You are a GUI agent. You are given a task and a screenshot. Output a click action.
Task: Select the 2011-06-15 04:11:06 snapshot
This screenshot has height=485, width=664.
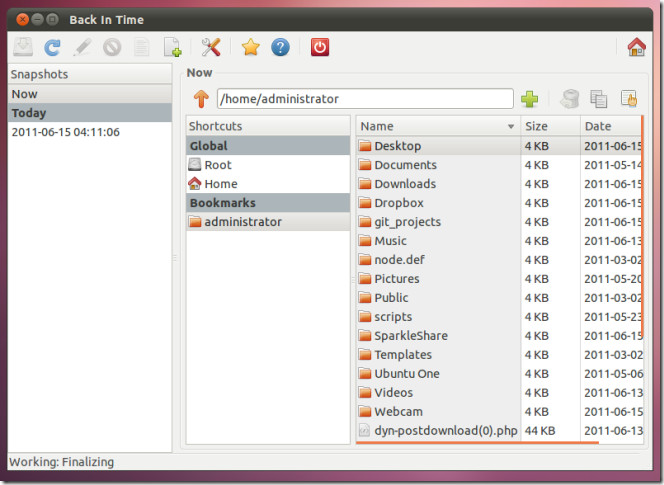coord(90,132)
